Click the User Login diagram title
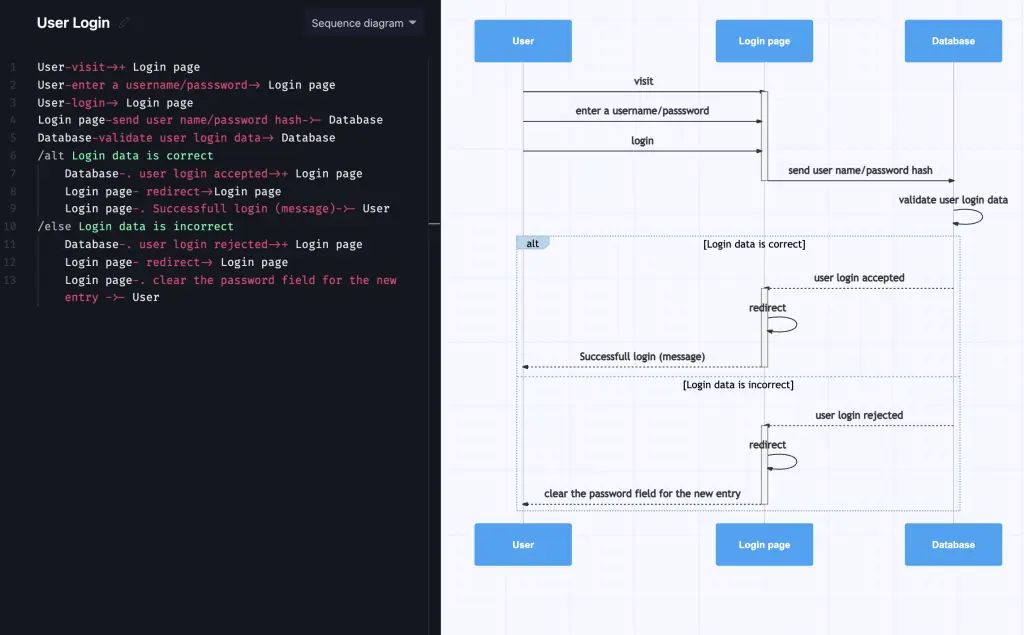Image resolution: width=1024 pixels, height=635 pixels. 73,23
